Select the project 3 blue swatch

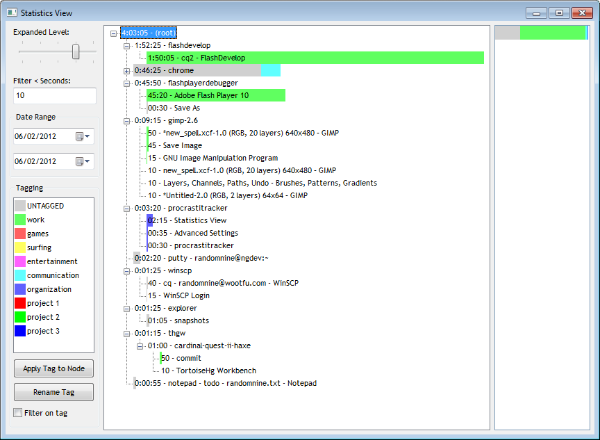click(x=20, y=331)
